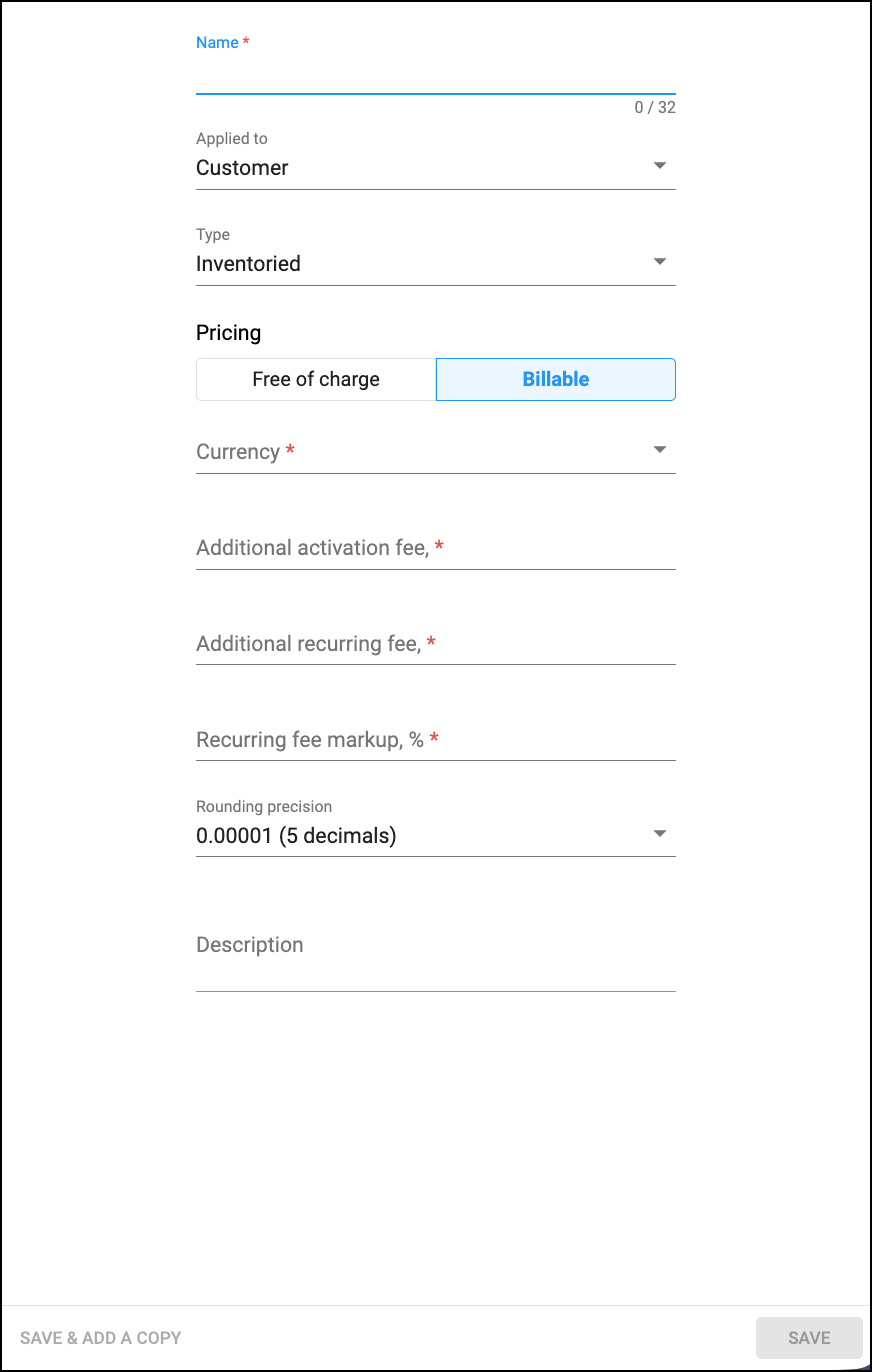Click the Name input field
The height and width of the screenshot is (1372, 872).
pyautogui.click(x=435, y=74)
